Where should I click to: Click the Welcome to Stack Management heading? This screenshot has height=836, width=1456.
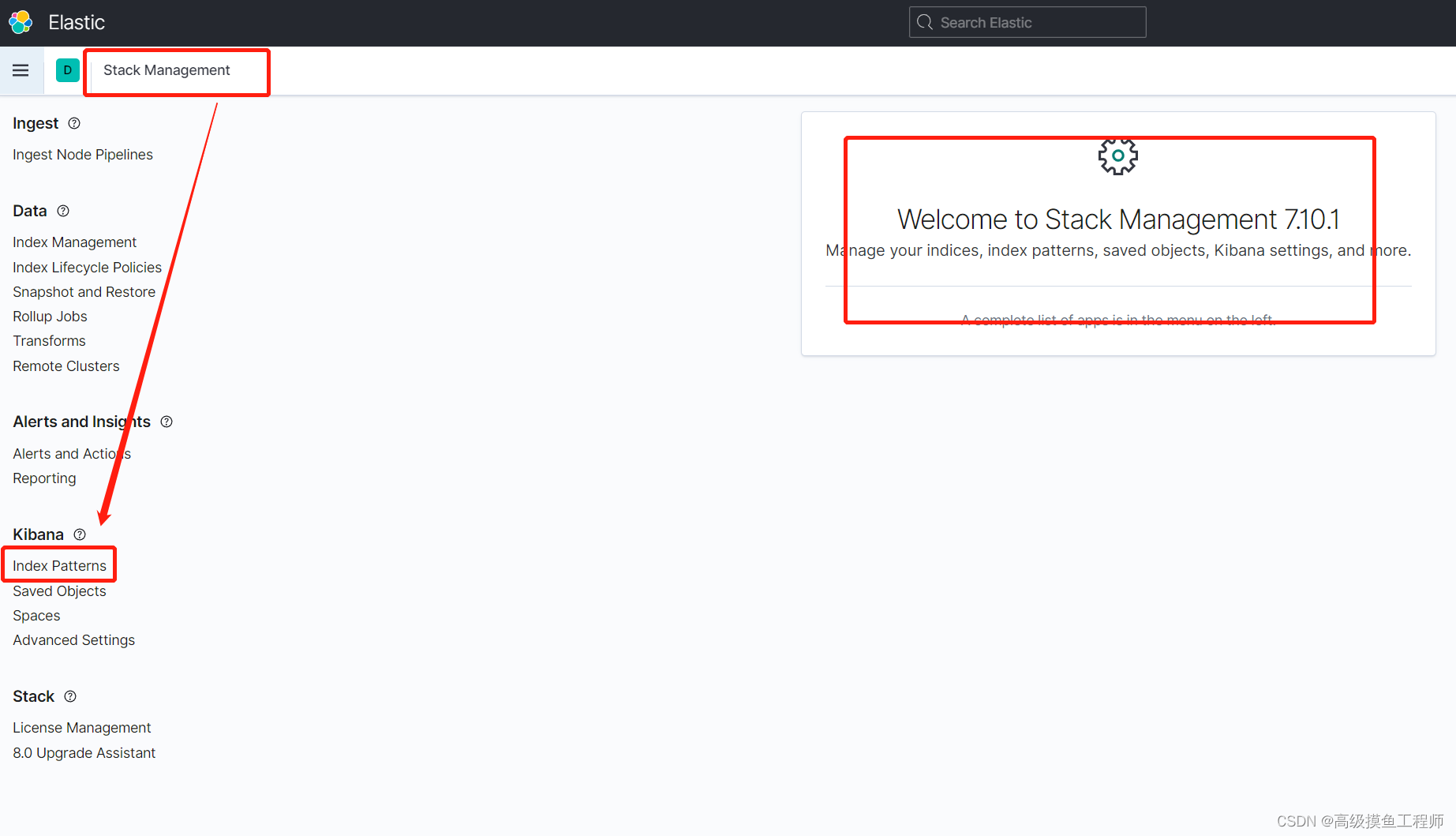1118,219
